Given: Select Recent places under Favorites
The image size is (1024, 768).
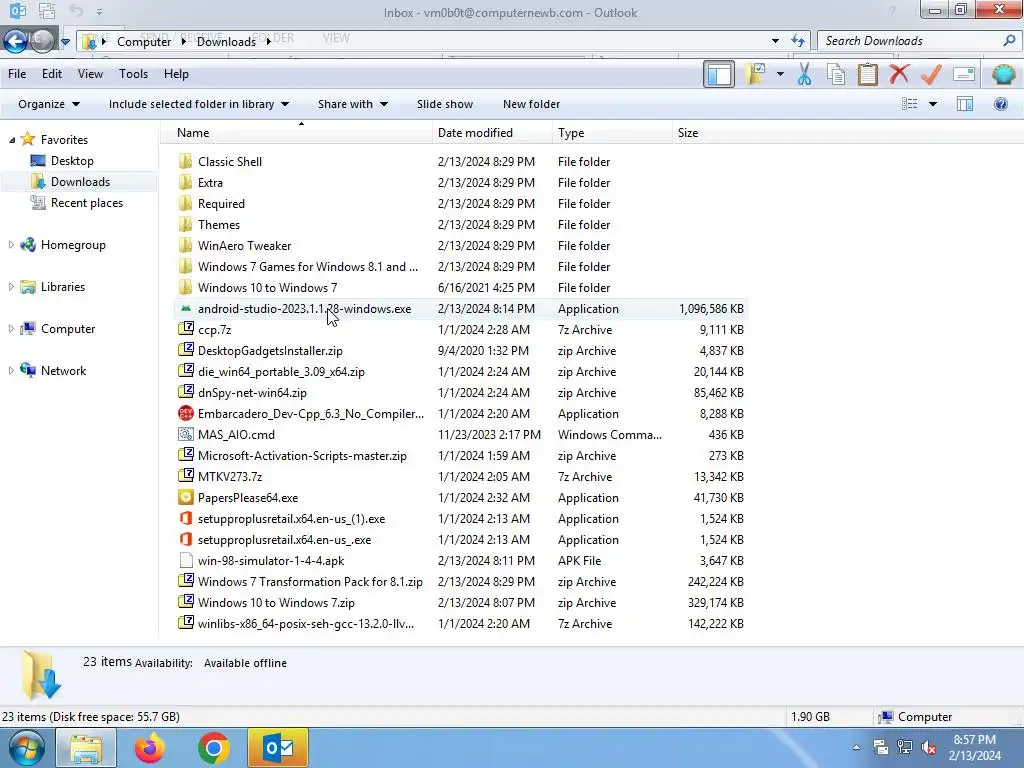Looking at the screenshot, I should (x=87, y=202).
